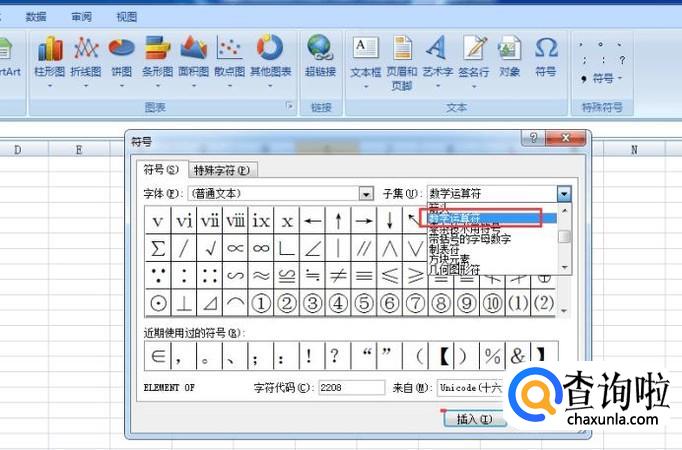Insert a signature line (签名行)
The width and height of the screenshot is (682, 450).
474,61
